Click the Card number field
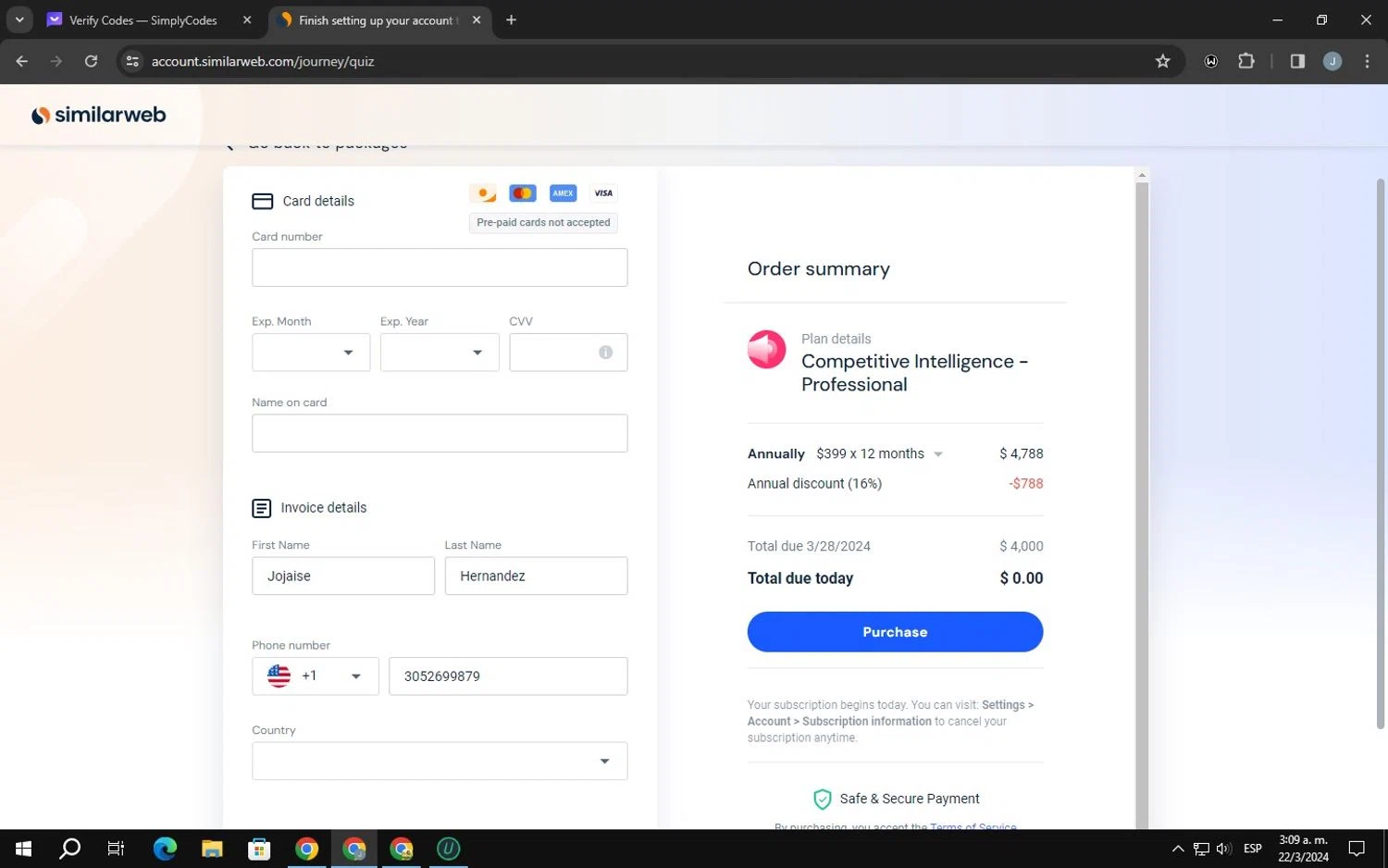The image size is (1388, 868). click(440, 267)
